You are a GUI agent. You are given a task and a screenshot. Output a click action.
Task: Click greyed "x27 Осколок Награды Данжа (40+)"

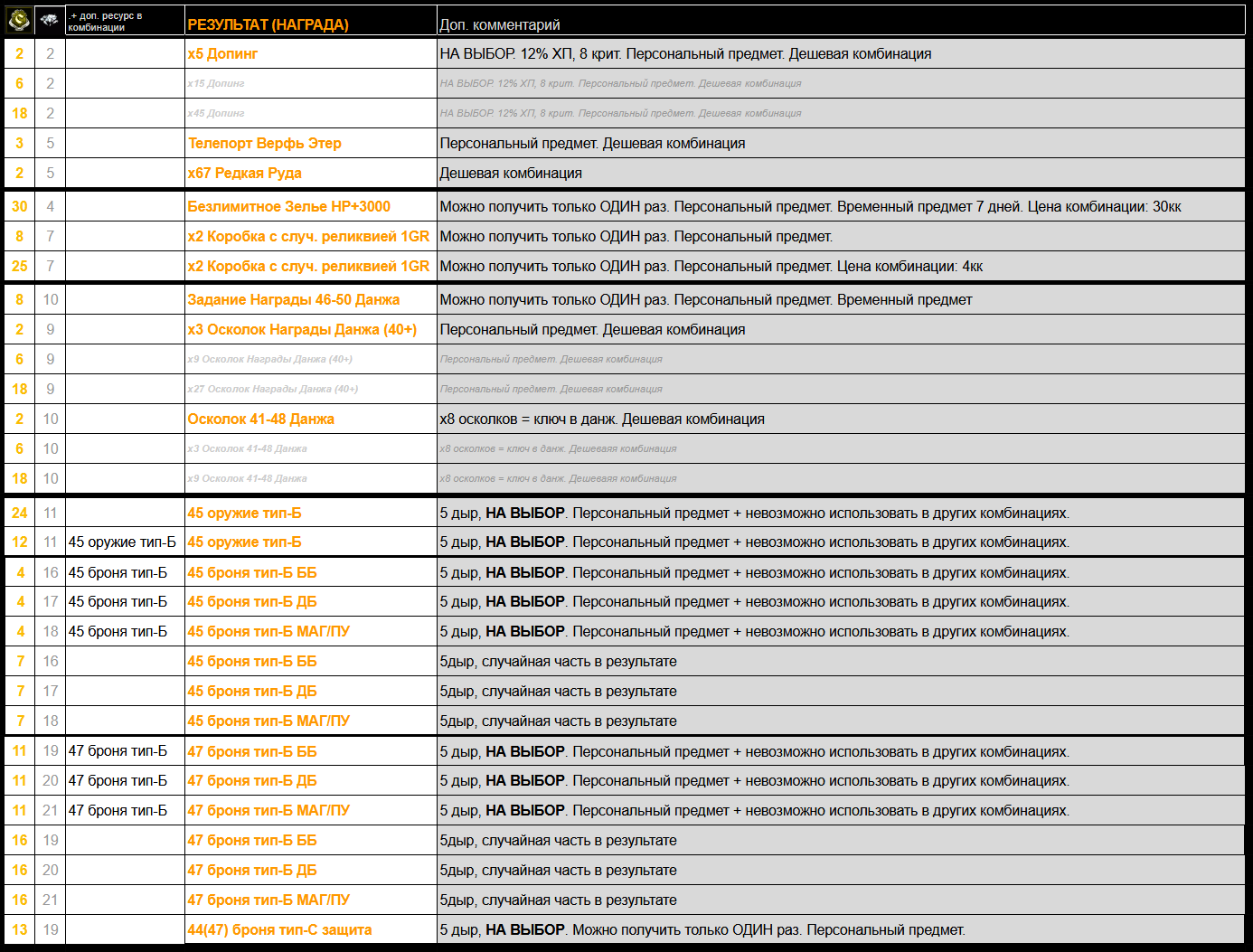click(x=273, y=389)
